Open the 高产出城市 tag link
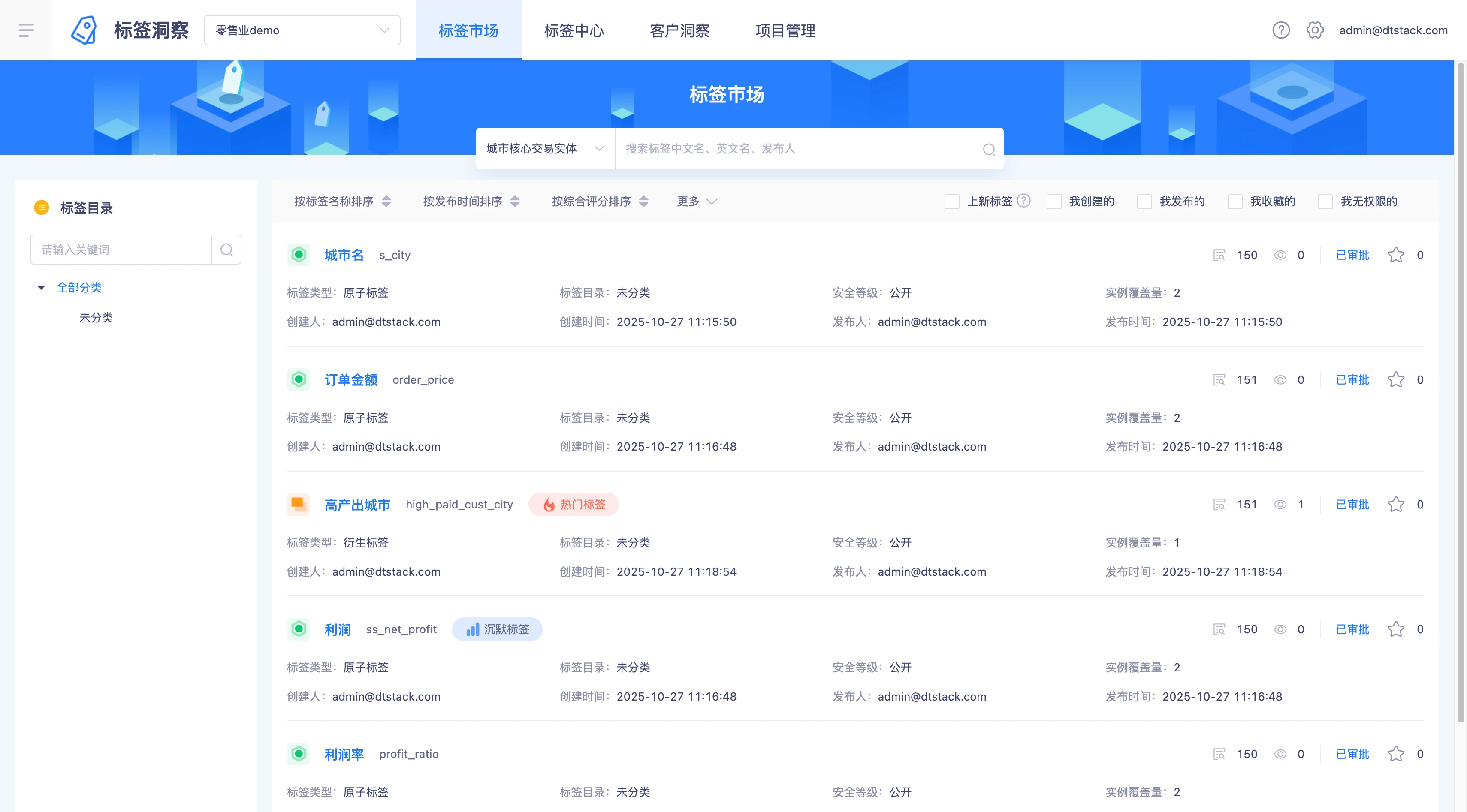Image resolution: width=1467 pixels, height=812 pixels. (357, 505)
